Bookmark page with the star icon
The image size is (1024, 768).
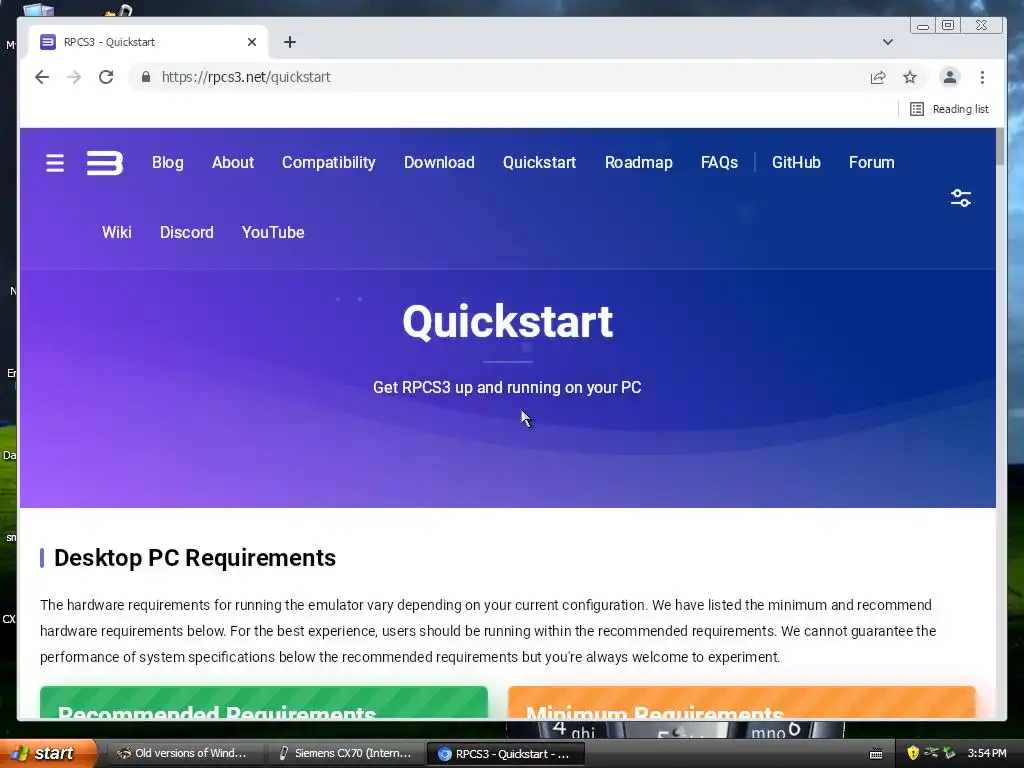[910, 78]
